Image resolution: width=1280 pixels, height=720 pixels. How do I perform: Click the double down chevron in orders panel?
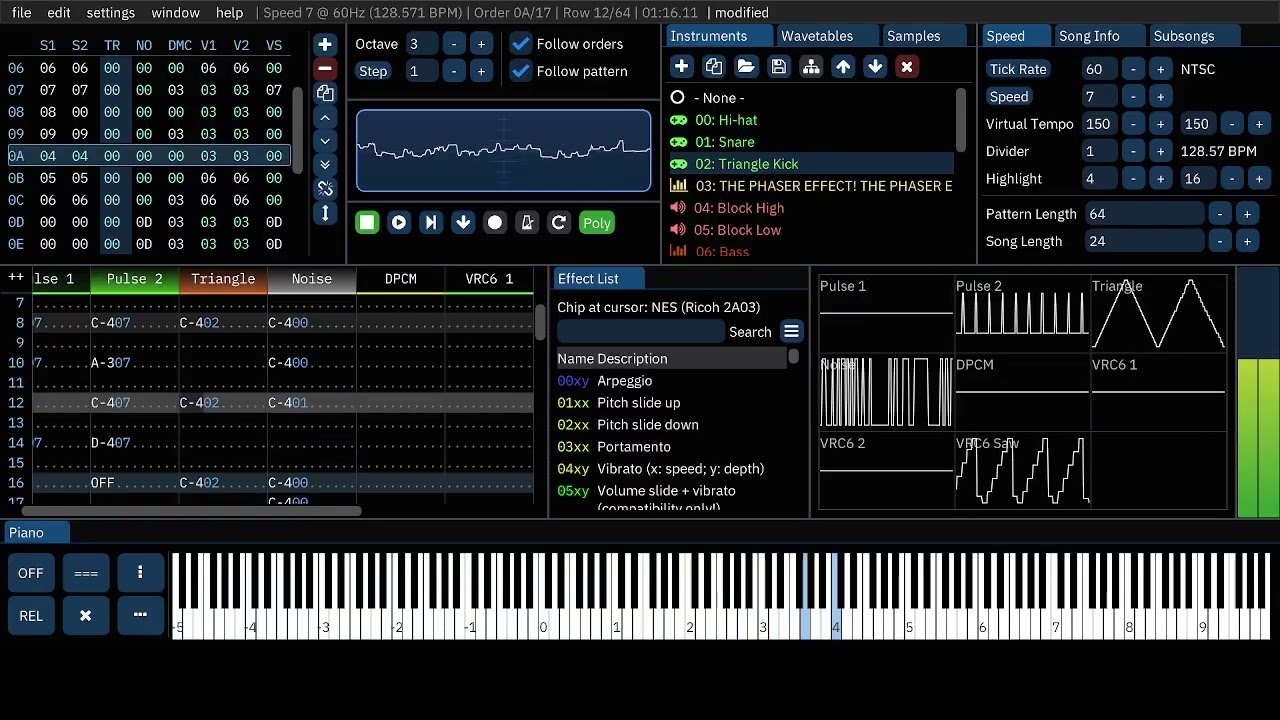pos(325,165)
